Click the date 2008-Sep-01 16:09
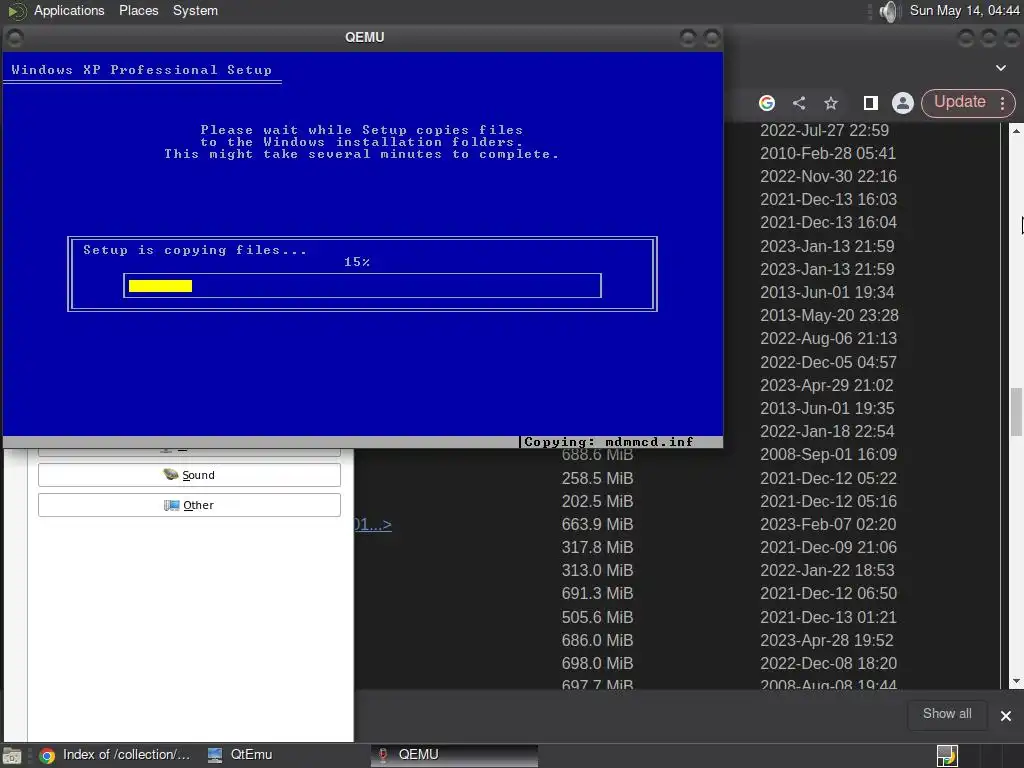The width and height of the screenshot is (1024, 768). tap(828, 454)
